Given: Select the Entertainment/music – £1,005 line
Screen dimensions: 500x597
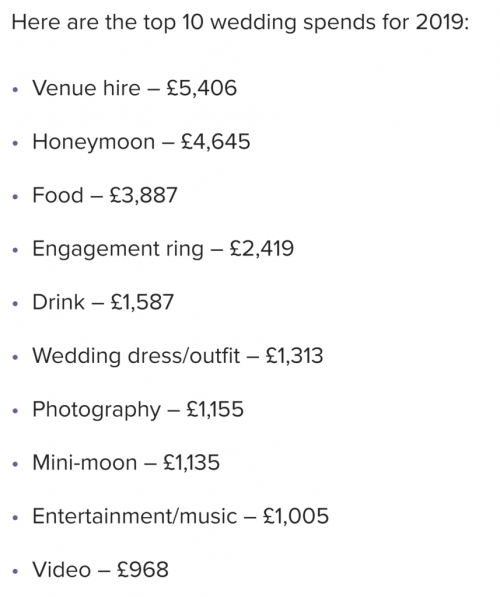Looking at the screenshot, I should click(x=181, y=516).
